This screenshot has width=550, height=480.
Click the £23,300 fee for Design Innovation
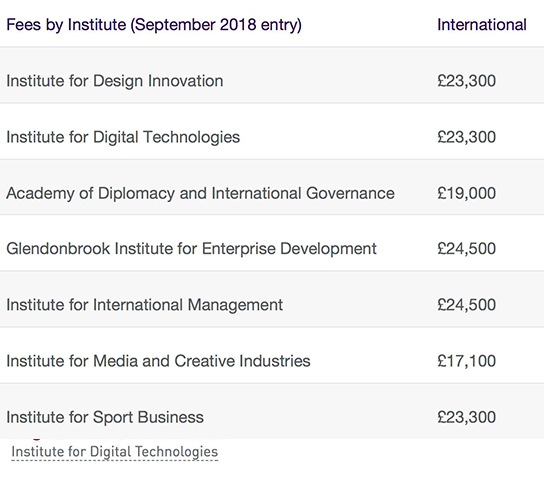[467, 81]
